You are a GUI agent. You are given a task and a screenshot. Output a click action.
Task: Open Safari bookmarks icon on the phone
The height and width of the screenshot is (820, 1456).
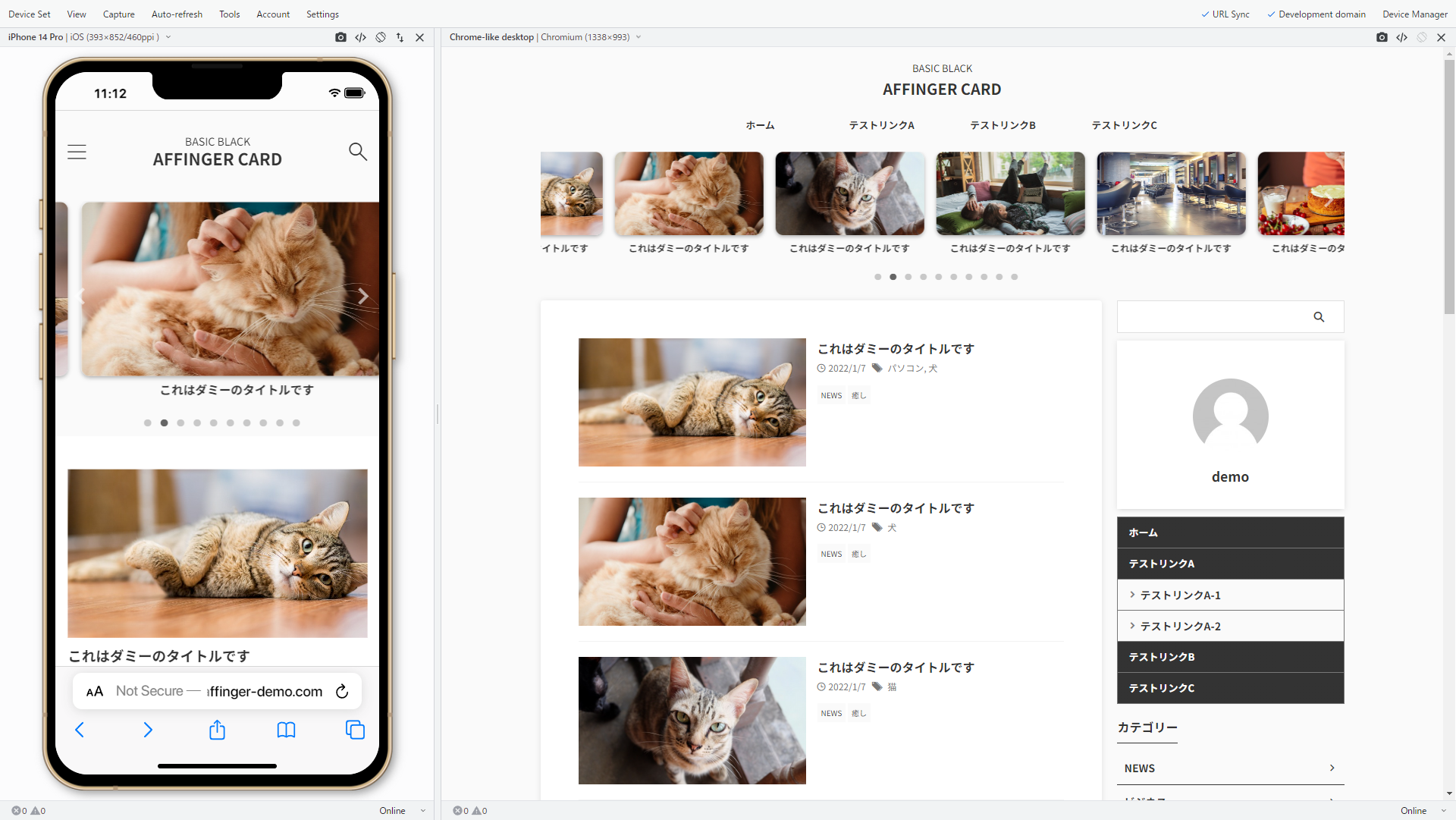(x=286, y=730)
